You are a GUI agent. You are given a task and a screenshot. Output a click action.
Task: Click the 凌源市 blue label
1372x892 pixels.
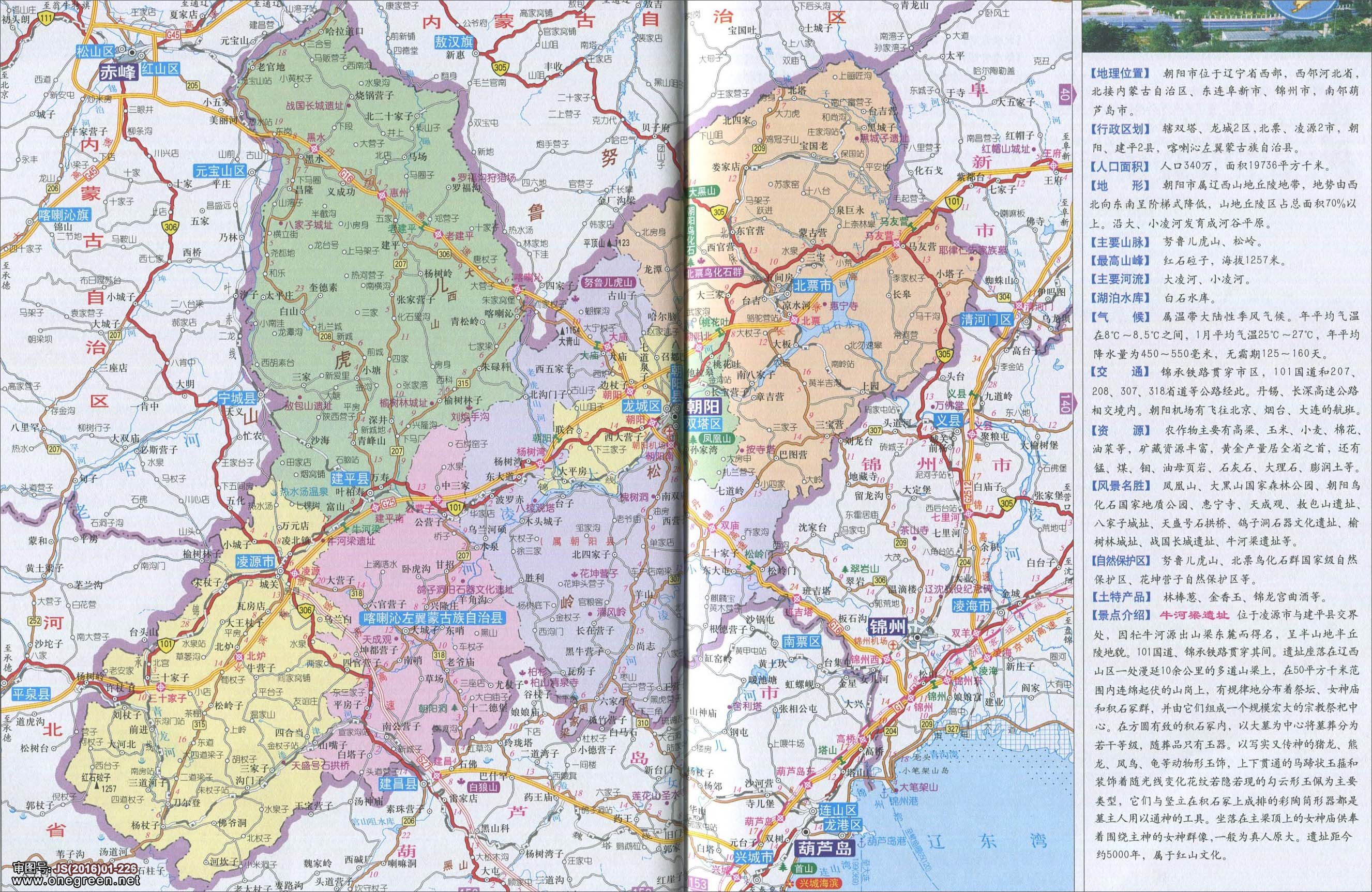click(257, 561)
